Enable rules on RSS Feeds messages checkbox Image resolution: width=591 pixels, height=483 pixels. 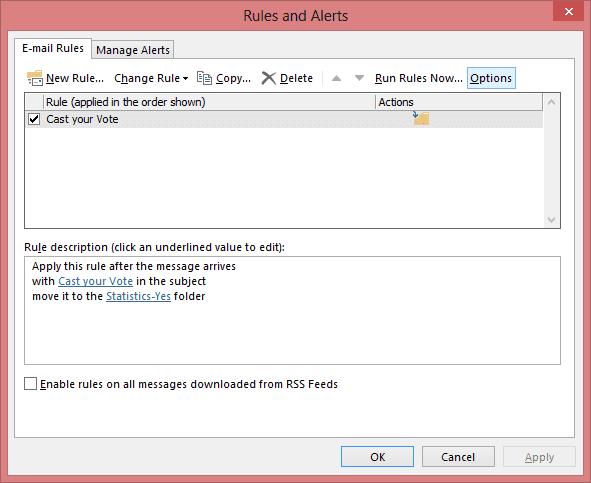(x=31, y=383)
